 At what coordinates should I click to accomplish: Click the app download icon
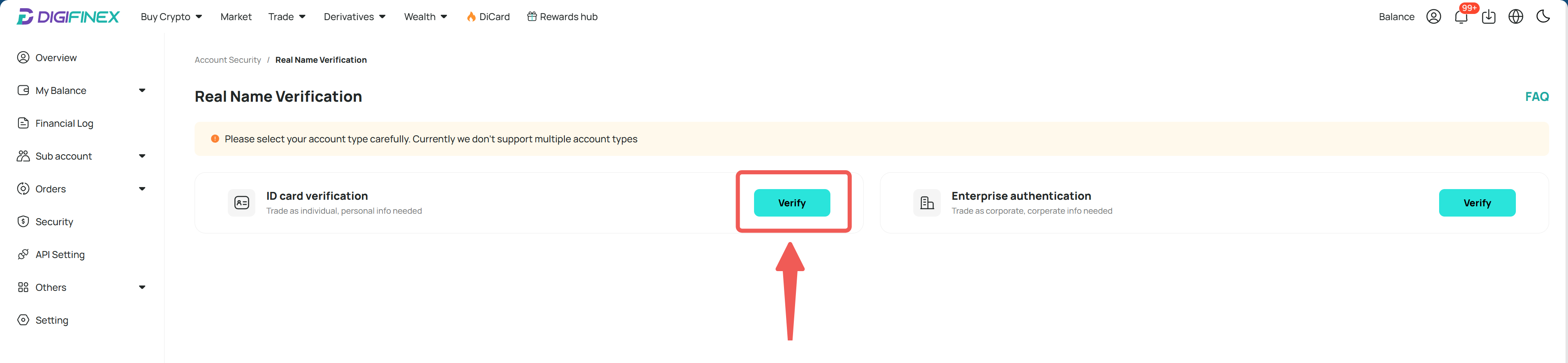point(1488,16)
